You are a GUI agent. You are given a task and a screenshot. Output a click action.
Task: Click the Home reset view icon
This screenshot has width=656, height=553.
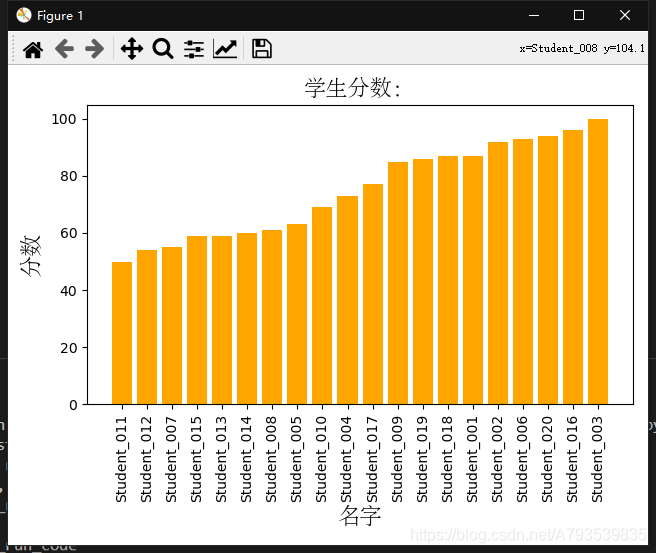tap(33, 49)
